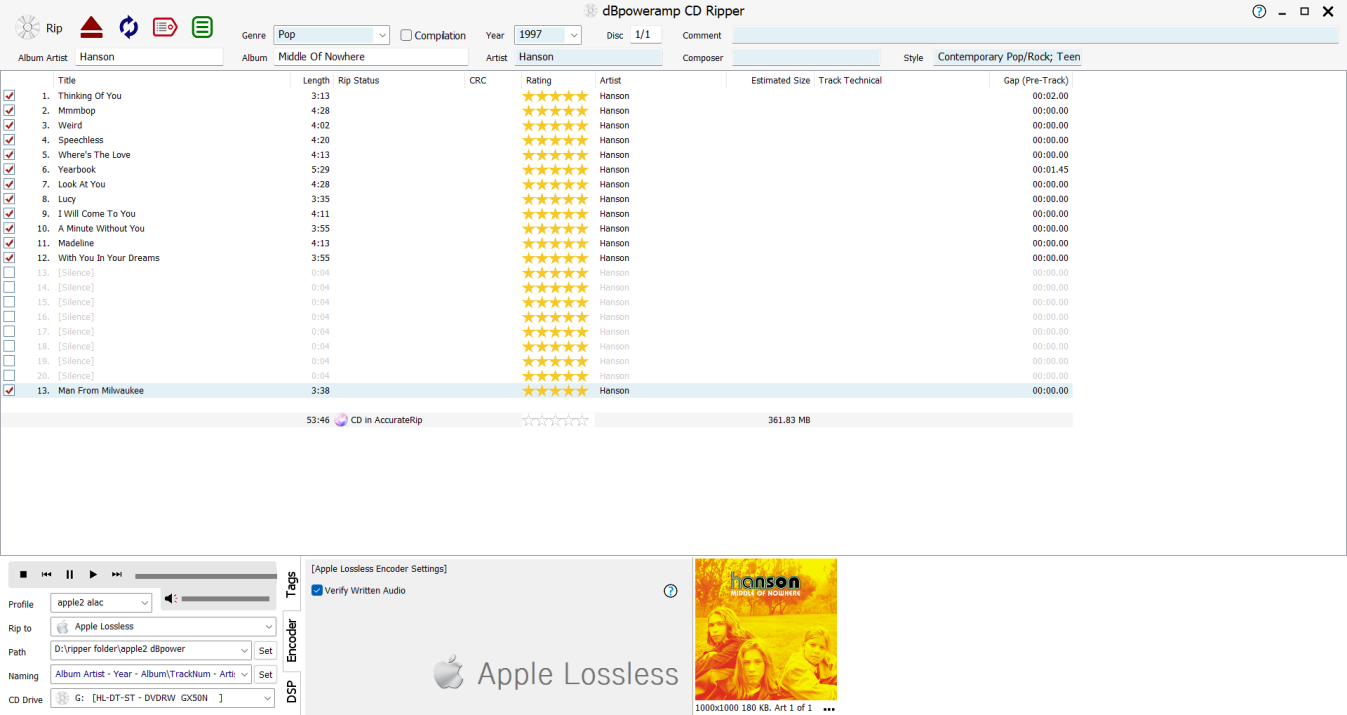Eject the CD with red eject icon
Image resolution: width=1347 pixels, height=715 pixels.
92,27
